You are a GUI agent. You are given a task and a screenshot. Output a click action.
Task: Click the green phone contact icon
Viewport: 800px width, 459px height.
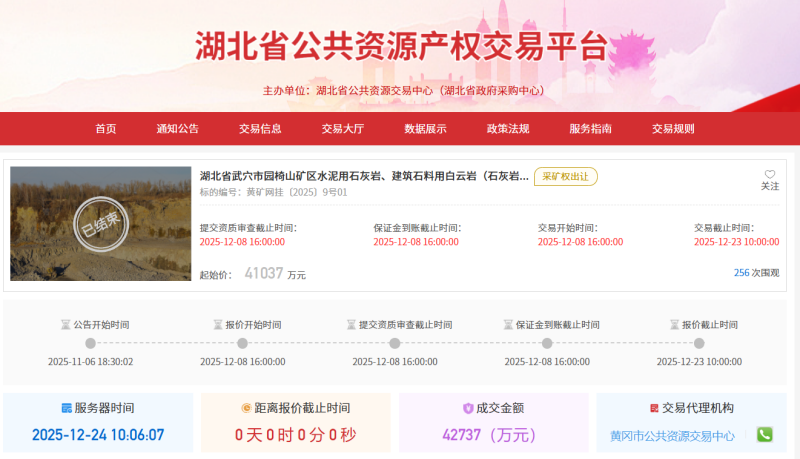(764, 435)
